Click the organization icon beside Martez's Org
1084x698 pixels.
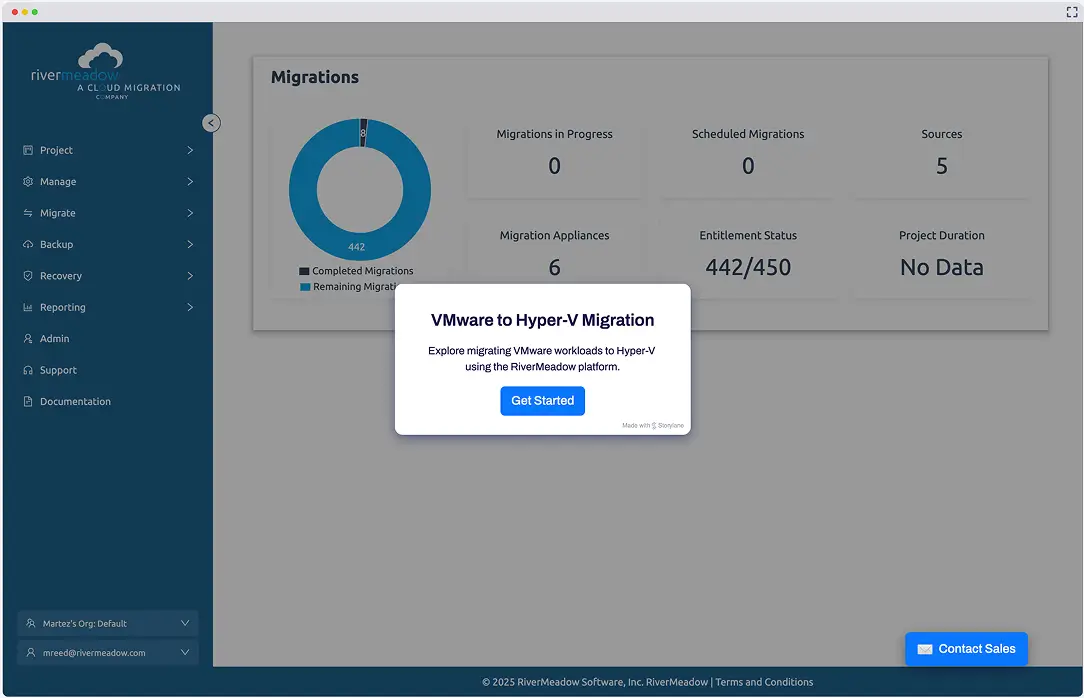coord(30,623)
